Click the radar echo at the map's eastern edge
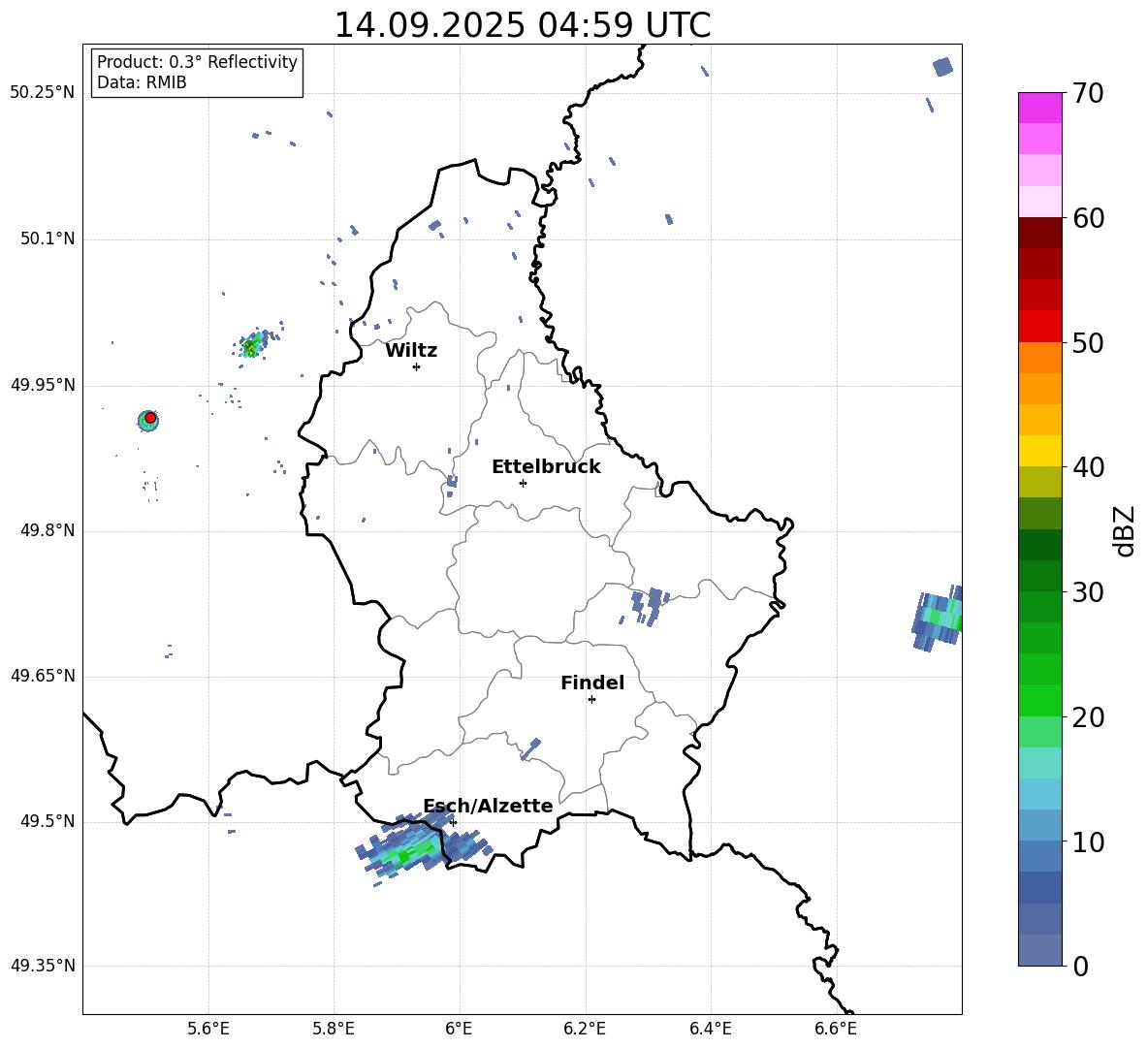Screen dimensions: 1148x1048 coord(938,618)
